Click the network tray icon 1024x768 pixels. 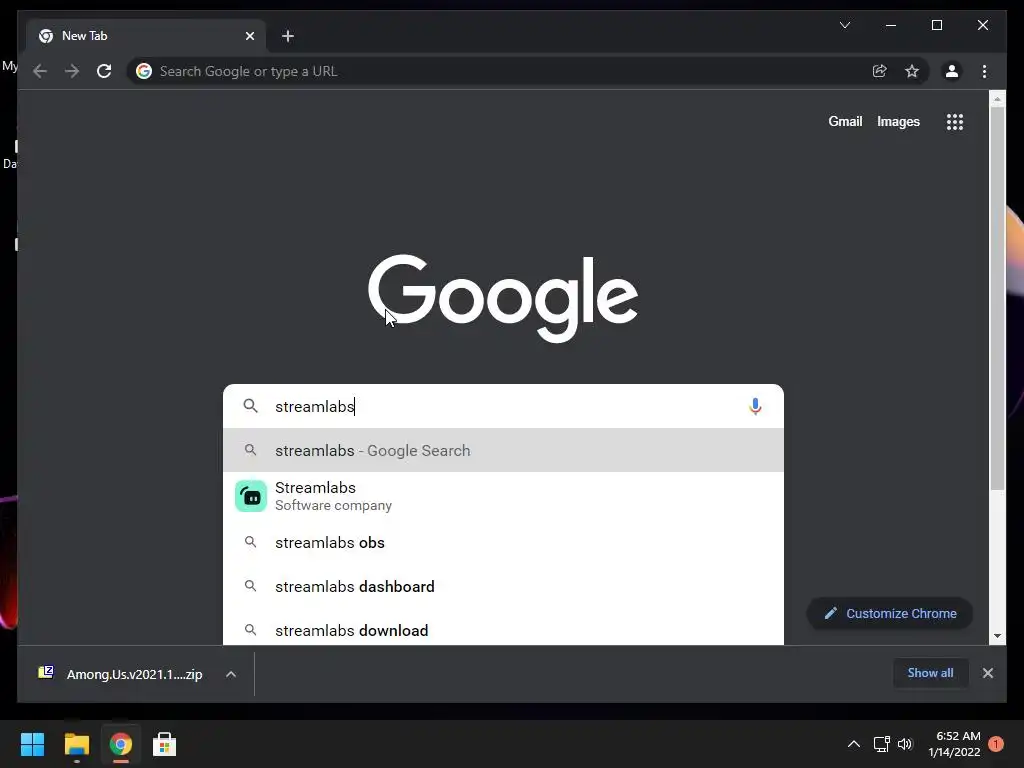click(x=881, y=744)
